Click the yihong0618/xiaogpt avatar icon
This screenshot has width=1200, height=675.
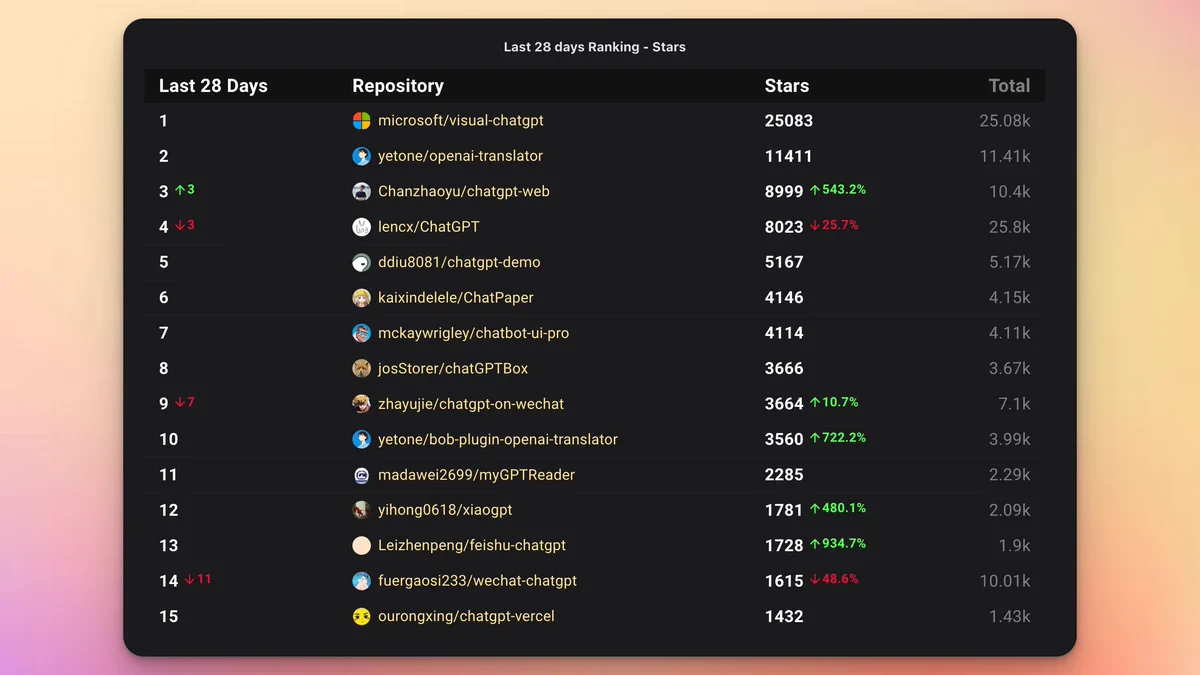click(362, 510)
